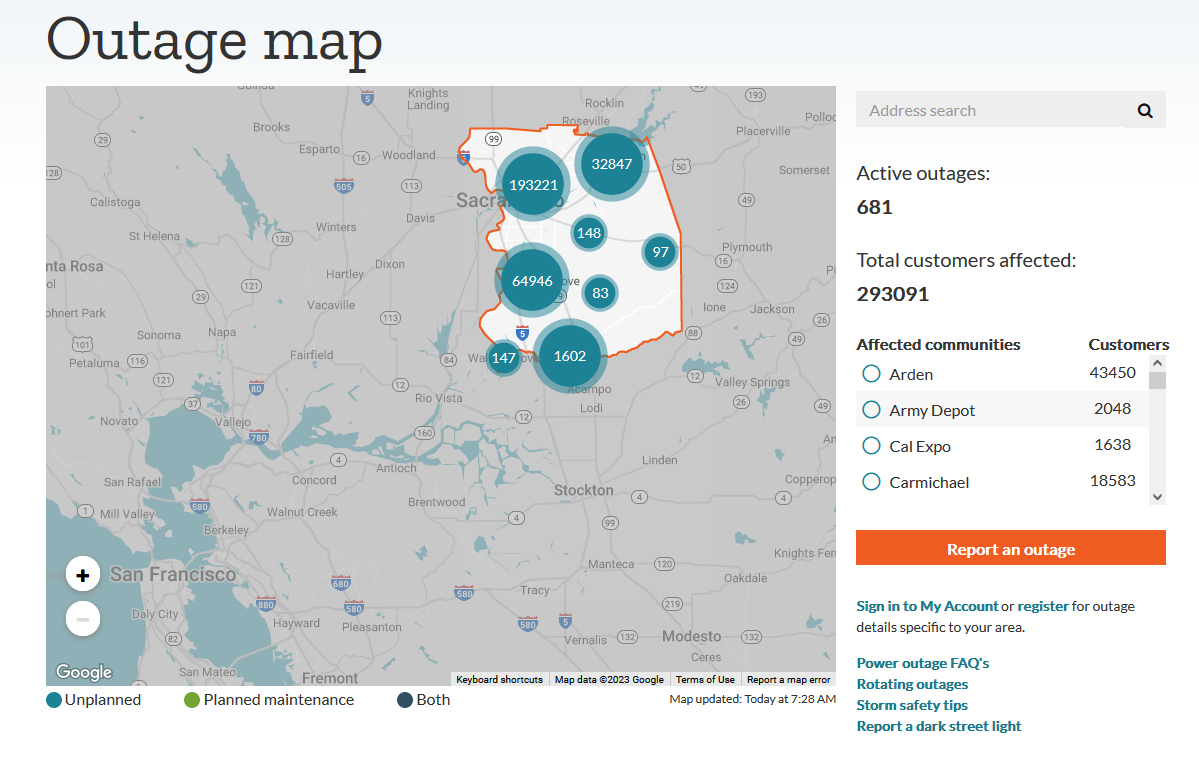Click the Customers column header
Screen dimensions: 1199x780
tap(1129, 345)
